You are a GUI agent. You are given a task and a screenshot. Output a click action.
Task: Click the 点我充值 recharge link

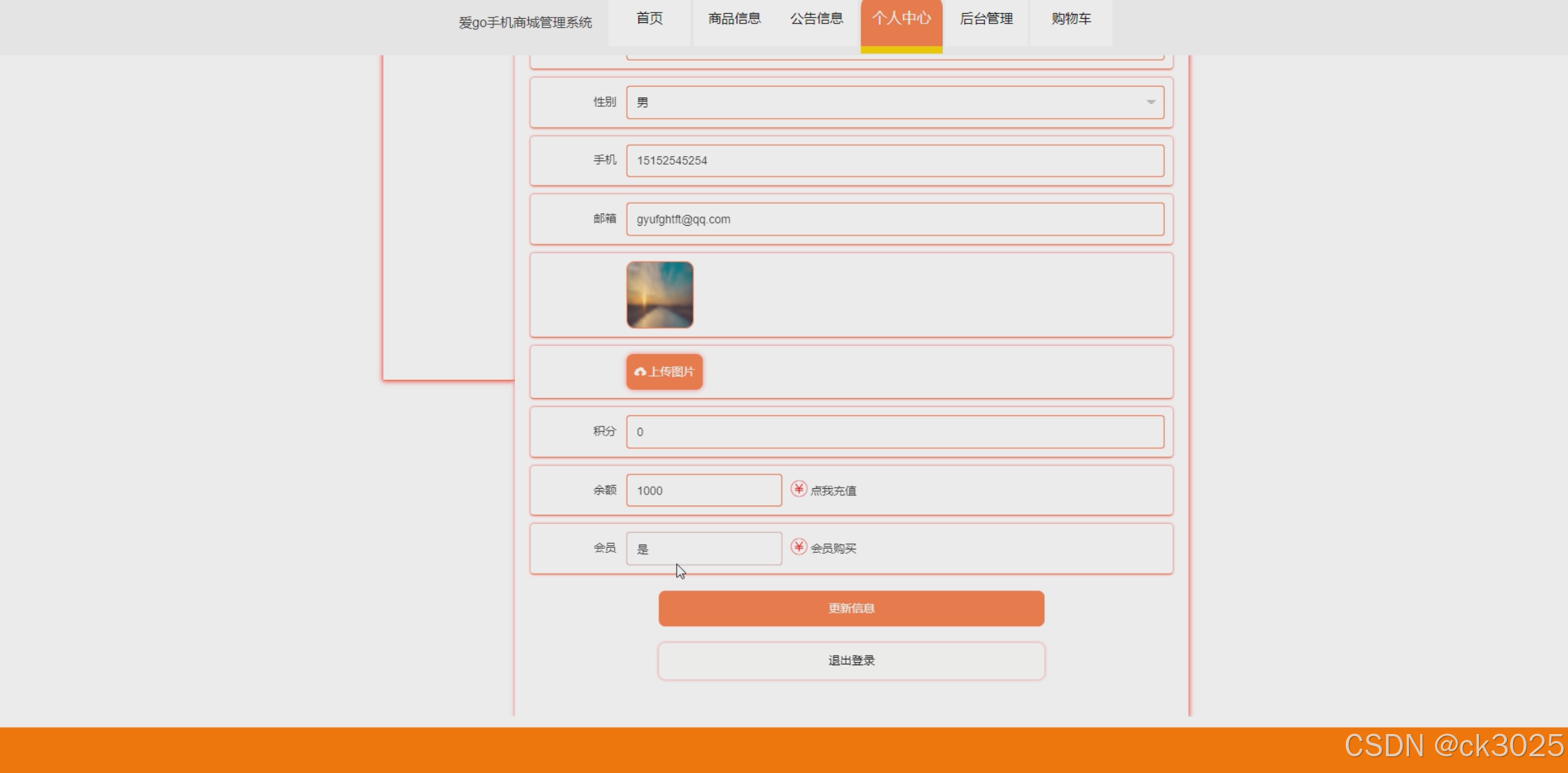point(833,491)
